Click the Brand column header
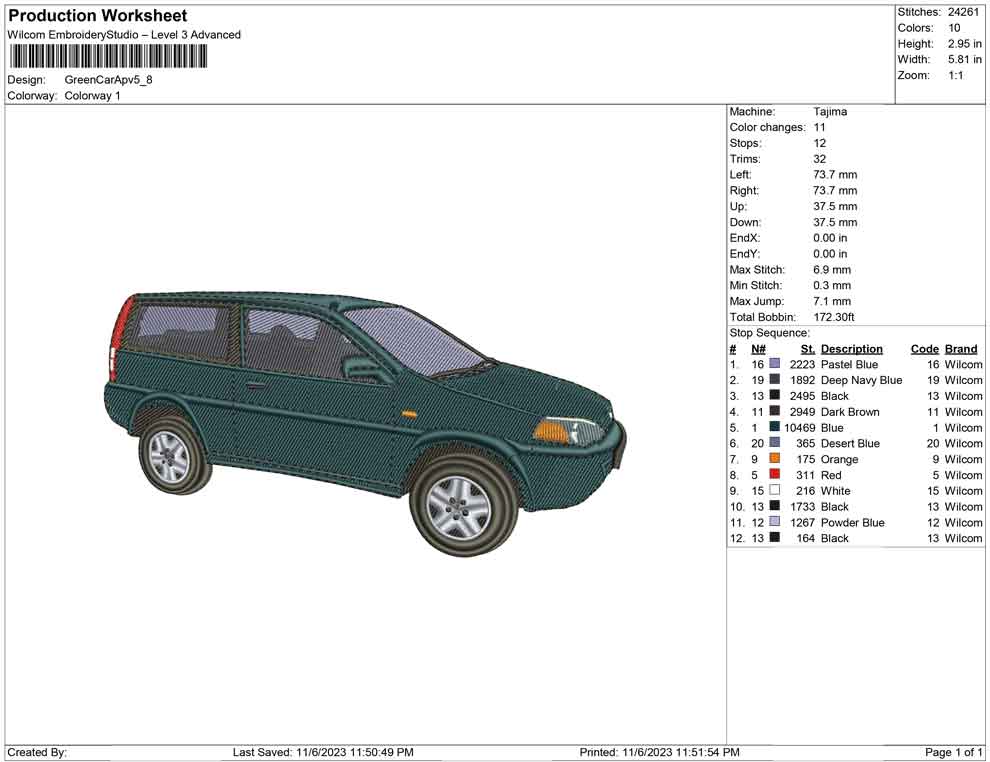Screen dimensions: 990x762 point(960,348)
